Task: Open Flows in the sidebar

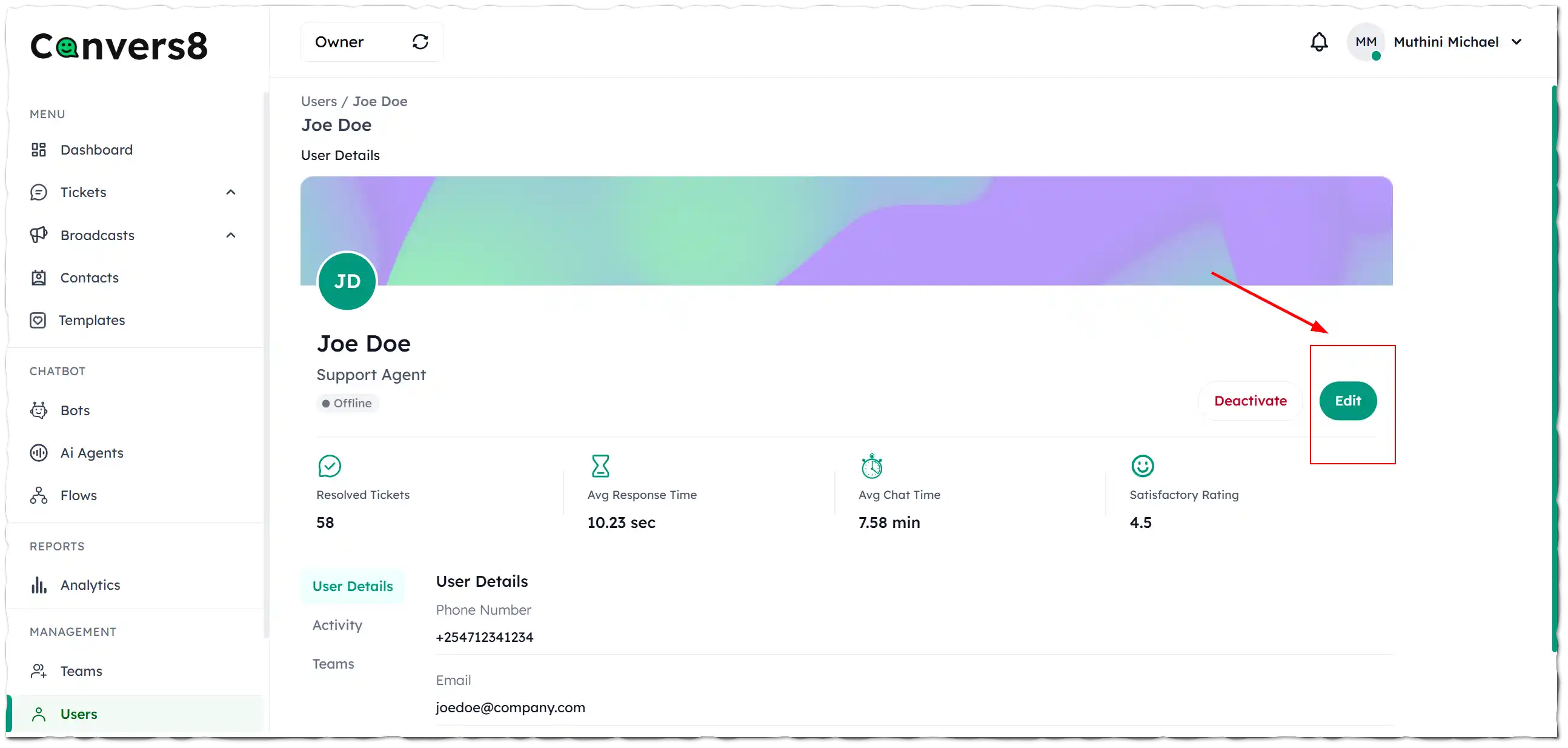Action: (79, 496)
